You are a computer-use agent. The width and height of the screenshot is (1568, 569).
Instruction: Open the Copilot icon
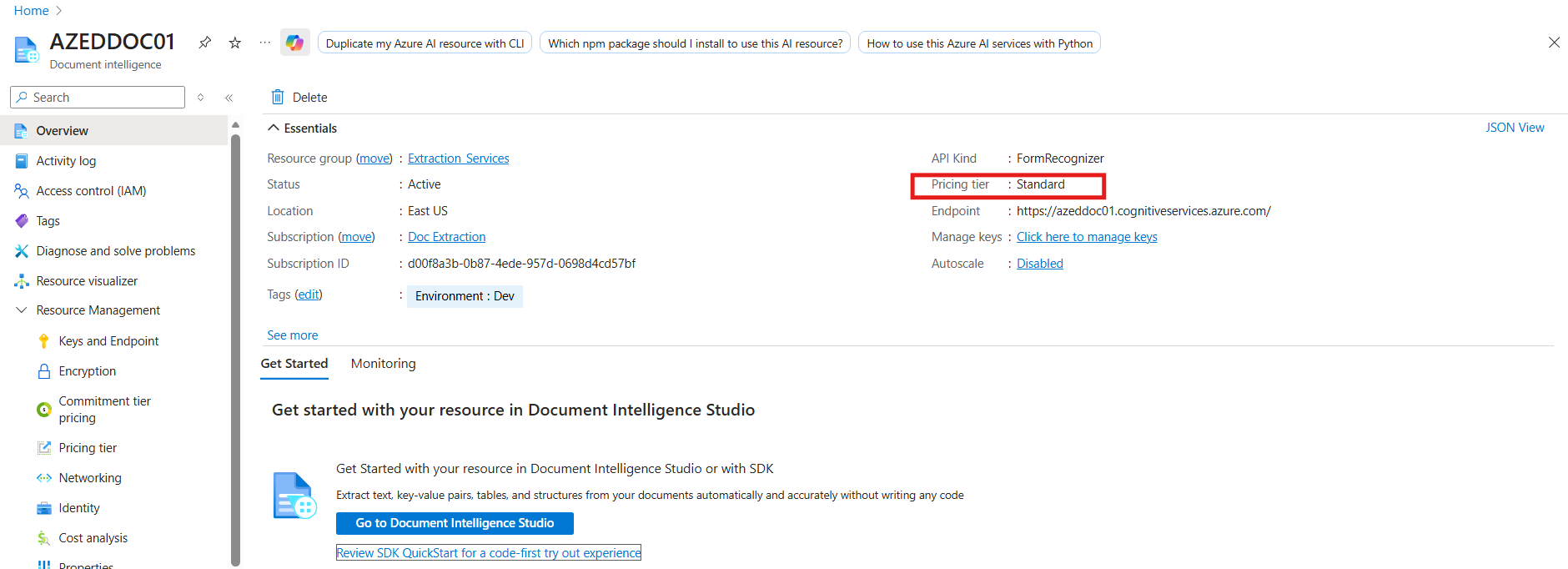point(295,43)
